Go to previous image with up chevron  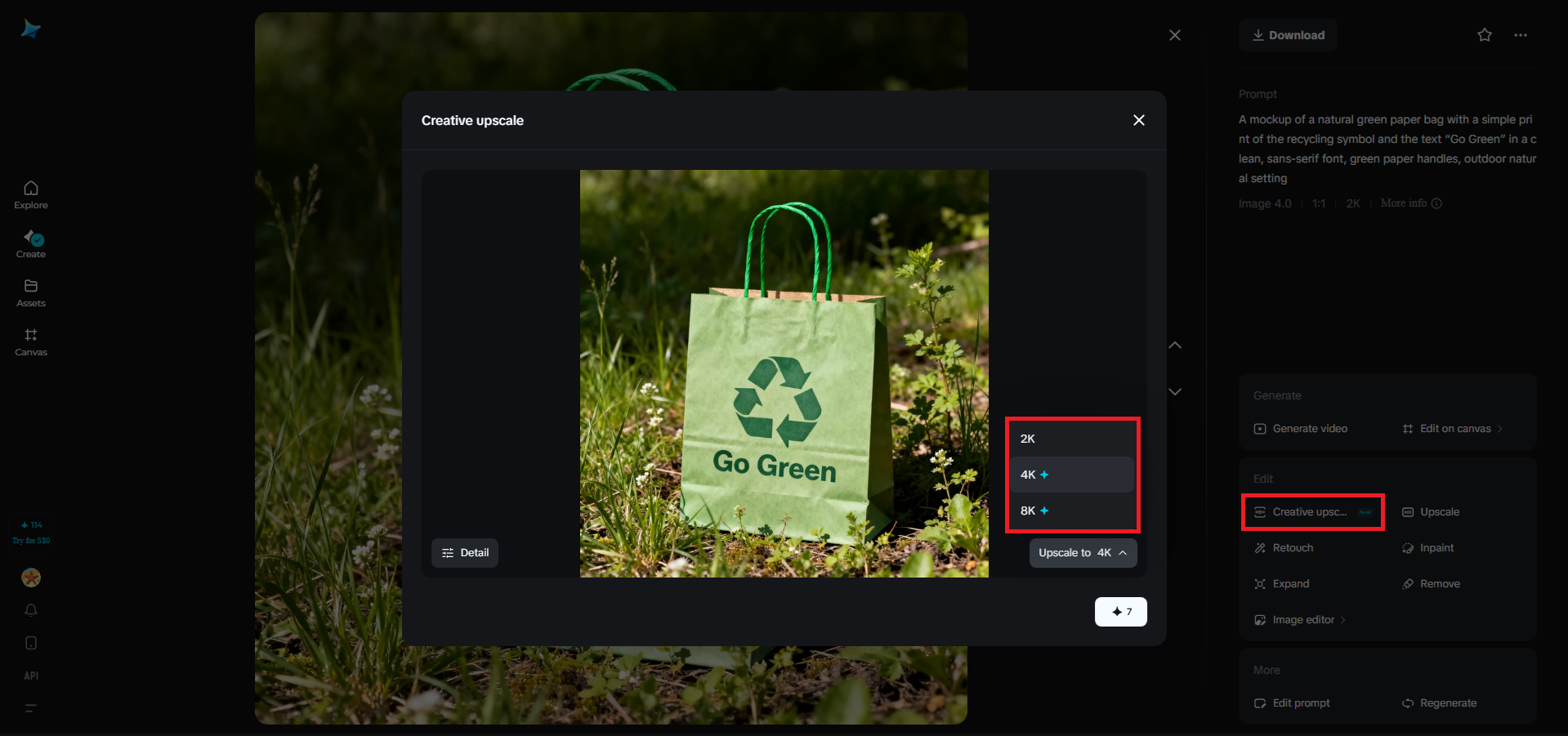[1175, 346]
